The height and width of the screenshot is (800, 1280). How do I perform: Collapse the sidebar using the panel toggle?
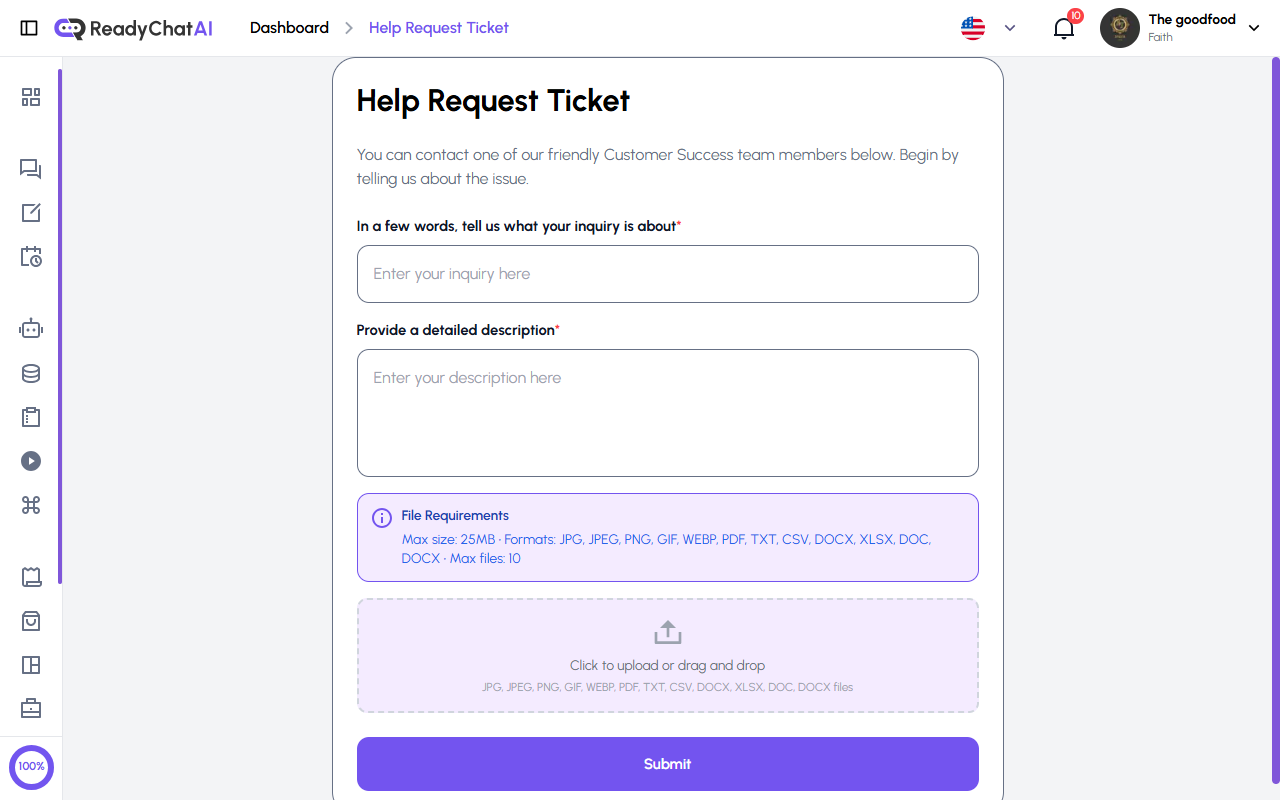tap(29, 28)
